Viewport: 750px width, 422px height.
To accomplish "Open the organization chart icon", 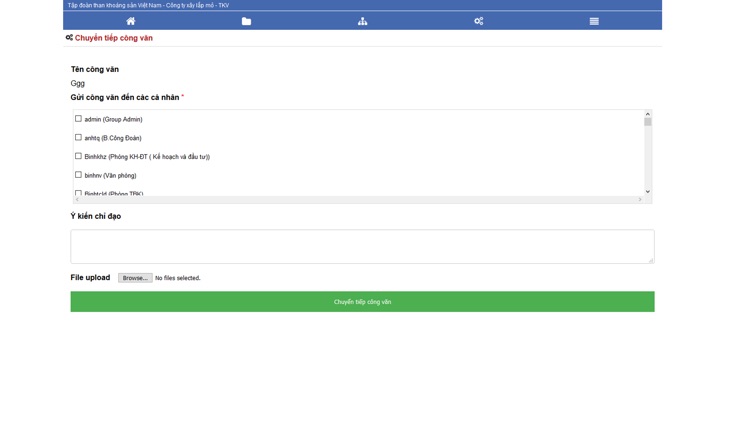I will [363, 21].
